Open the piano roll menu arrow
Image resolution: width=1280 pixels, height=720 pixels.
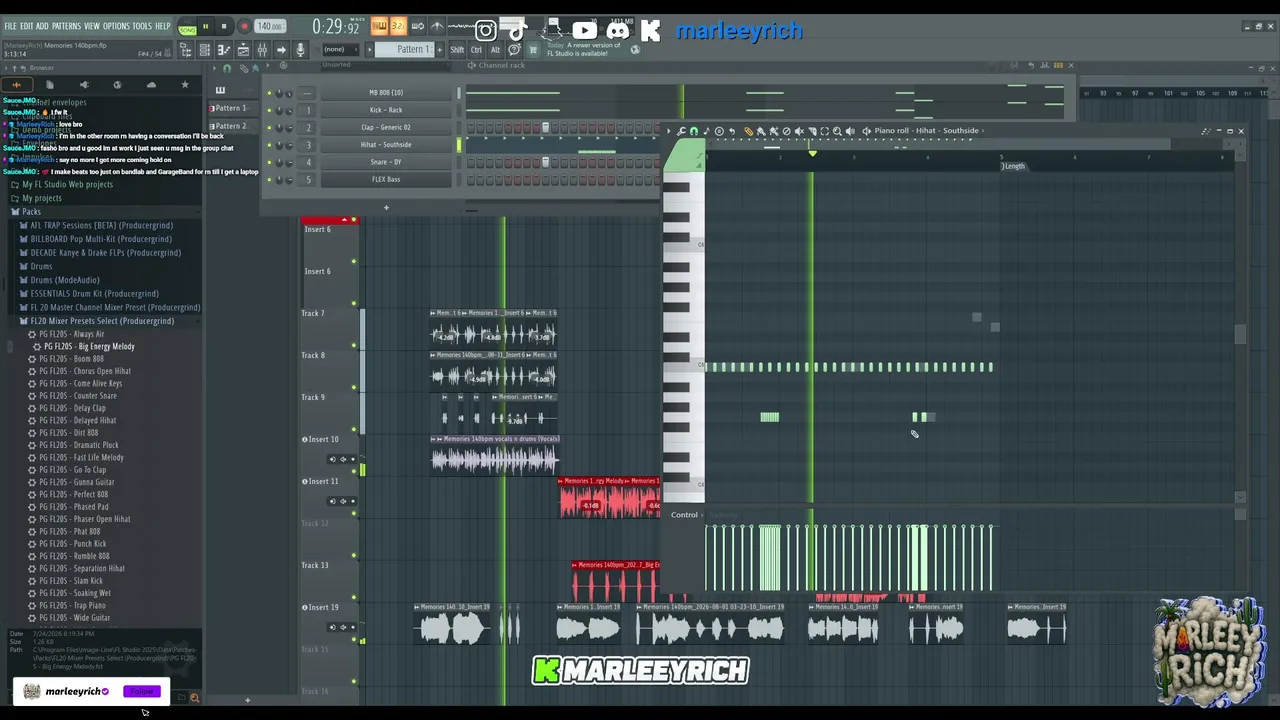pos(669,131)
